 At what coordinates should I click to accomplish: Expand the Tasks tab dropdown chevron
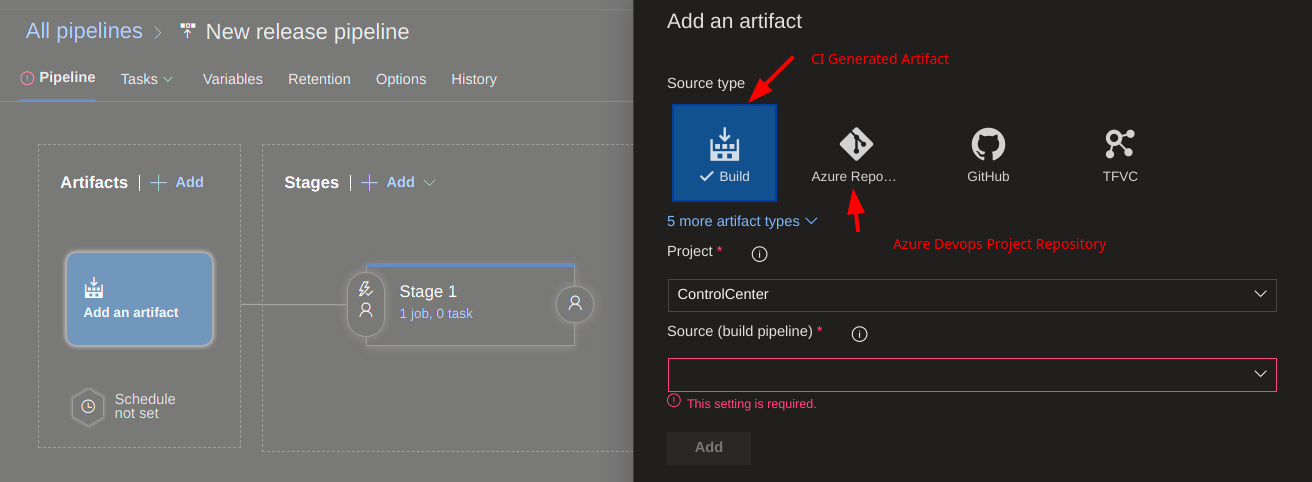coord(168,79)
